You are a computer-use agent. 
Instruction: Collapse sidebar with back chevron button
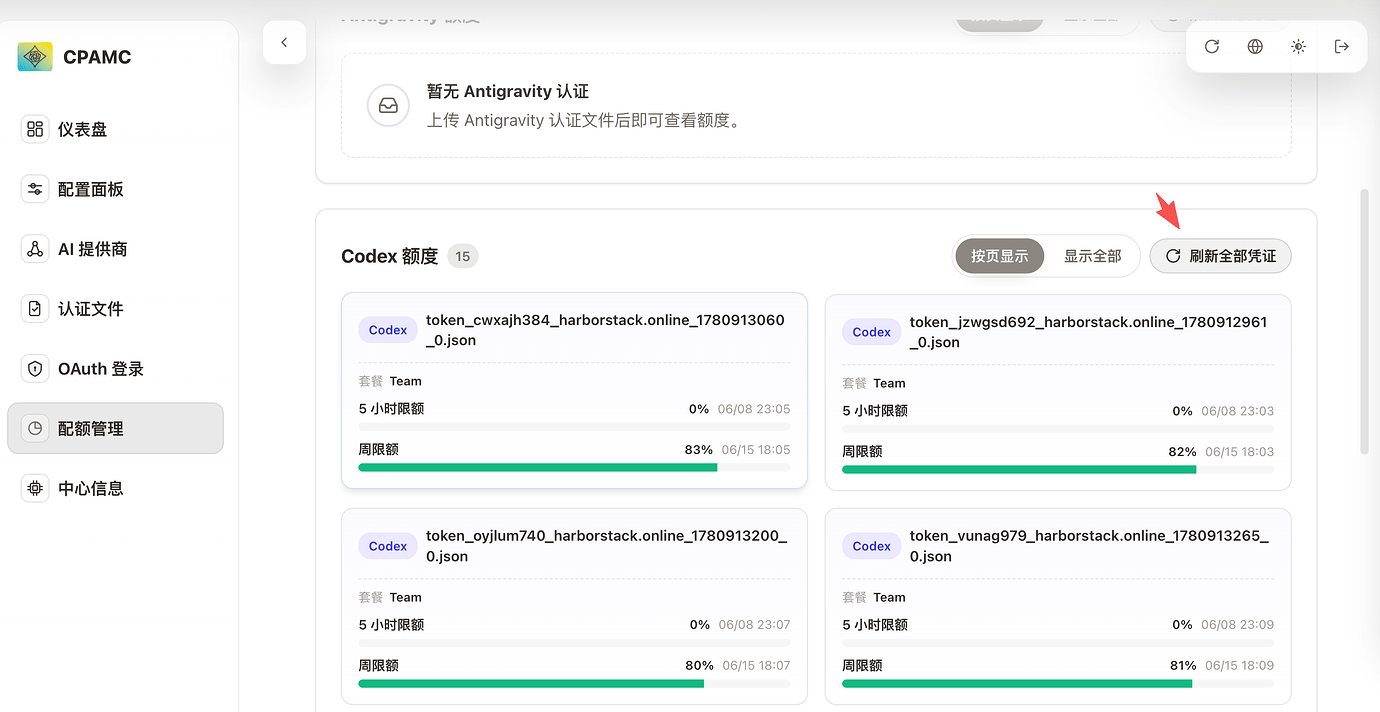pos(284,42)
